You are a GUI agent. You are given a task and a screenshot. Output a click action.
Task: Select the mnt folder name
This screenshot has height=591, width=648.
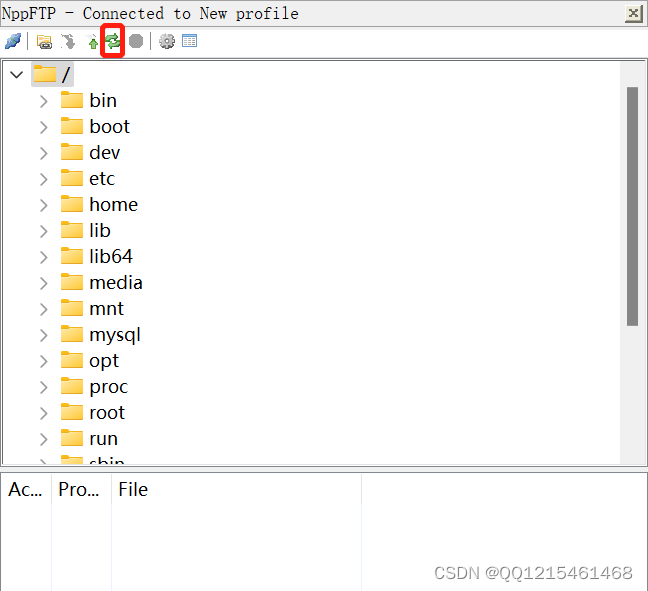pyautogui.click(x=106, y=309)
